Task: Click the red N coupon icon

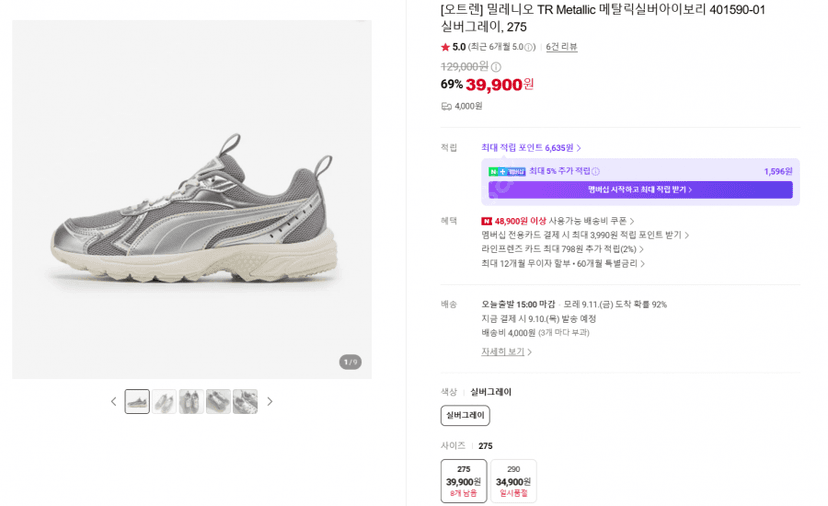Action: coord(486,221)
